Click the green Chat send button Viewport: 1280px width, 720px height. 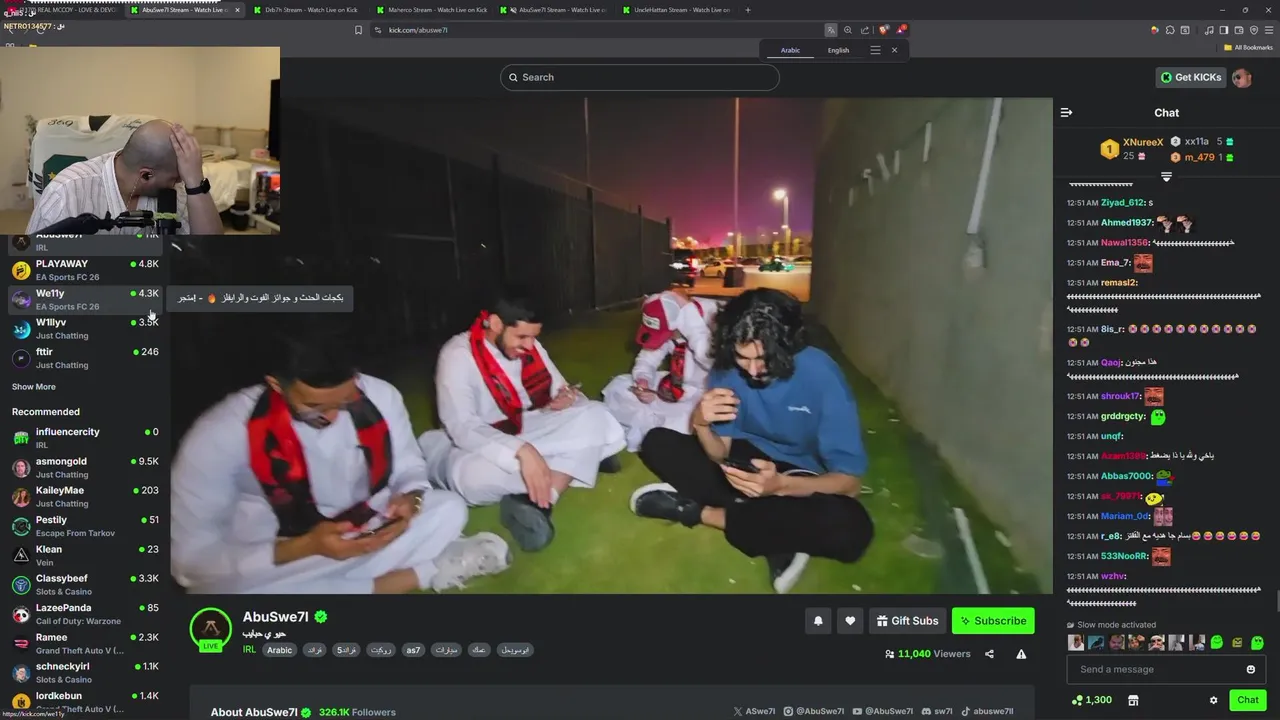point(1248,700)
